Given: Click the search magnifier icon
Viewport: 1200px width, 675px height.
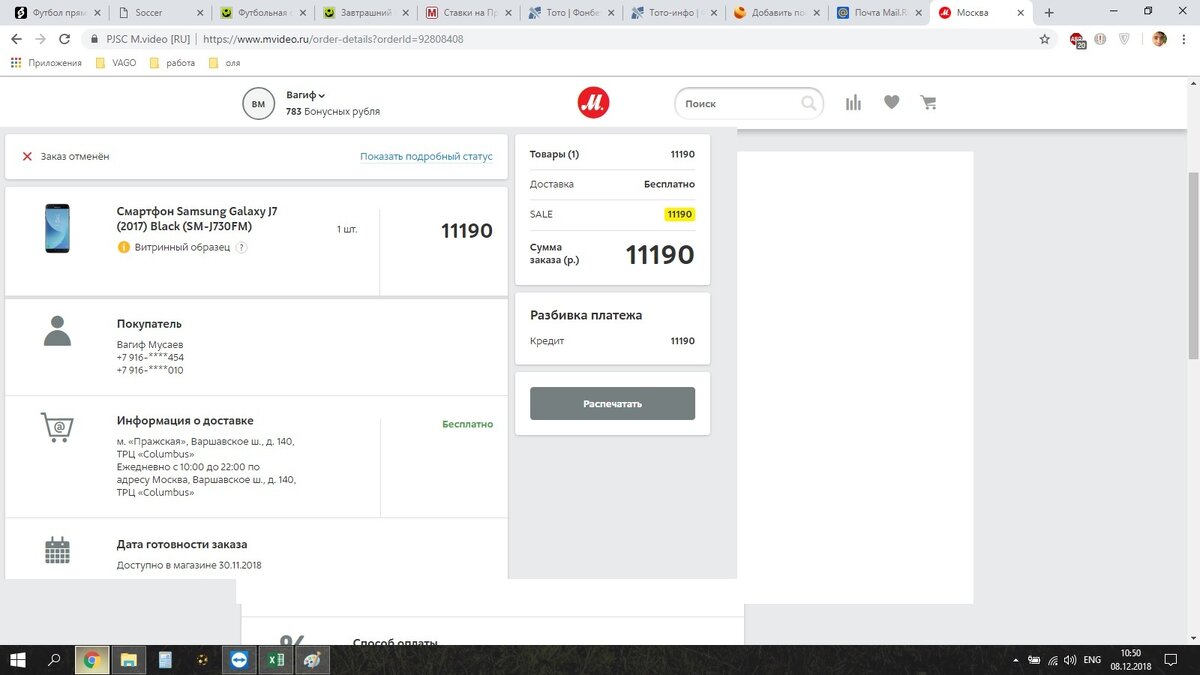Looking at the screenshot, I should click(809, 103).
